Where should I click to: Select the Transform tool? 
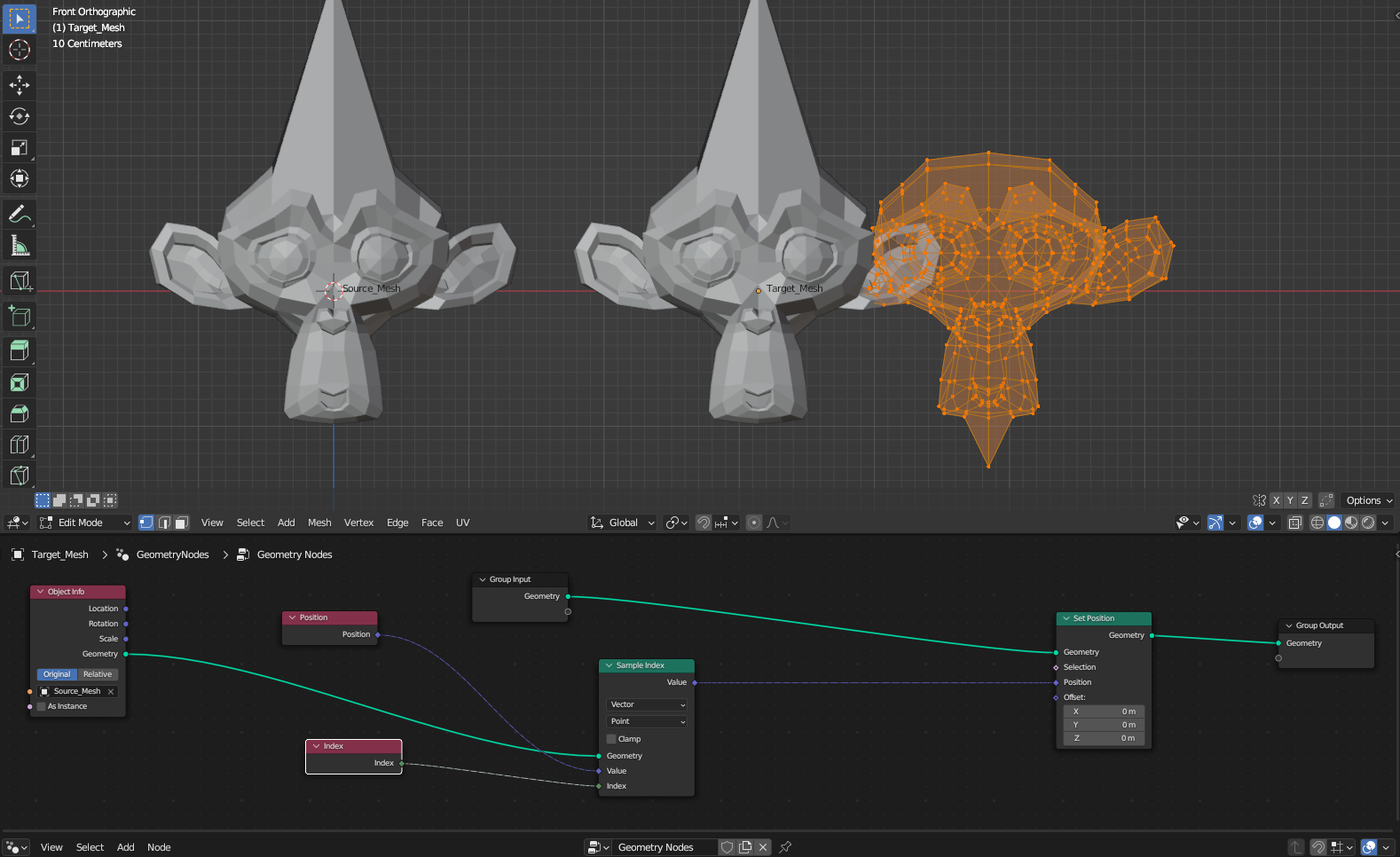[20, 178]
